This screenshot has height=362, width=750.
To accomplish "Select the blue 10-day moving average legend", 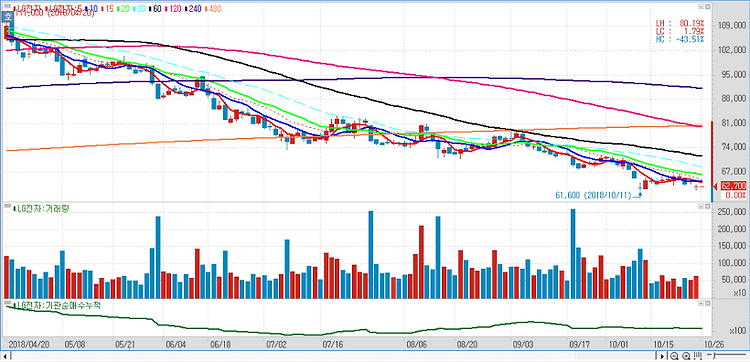I will click(x=91, y=9).
